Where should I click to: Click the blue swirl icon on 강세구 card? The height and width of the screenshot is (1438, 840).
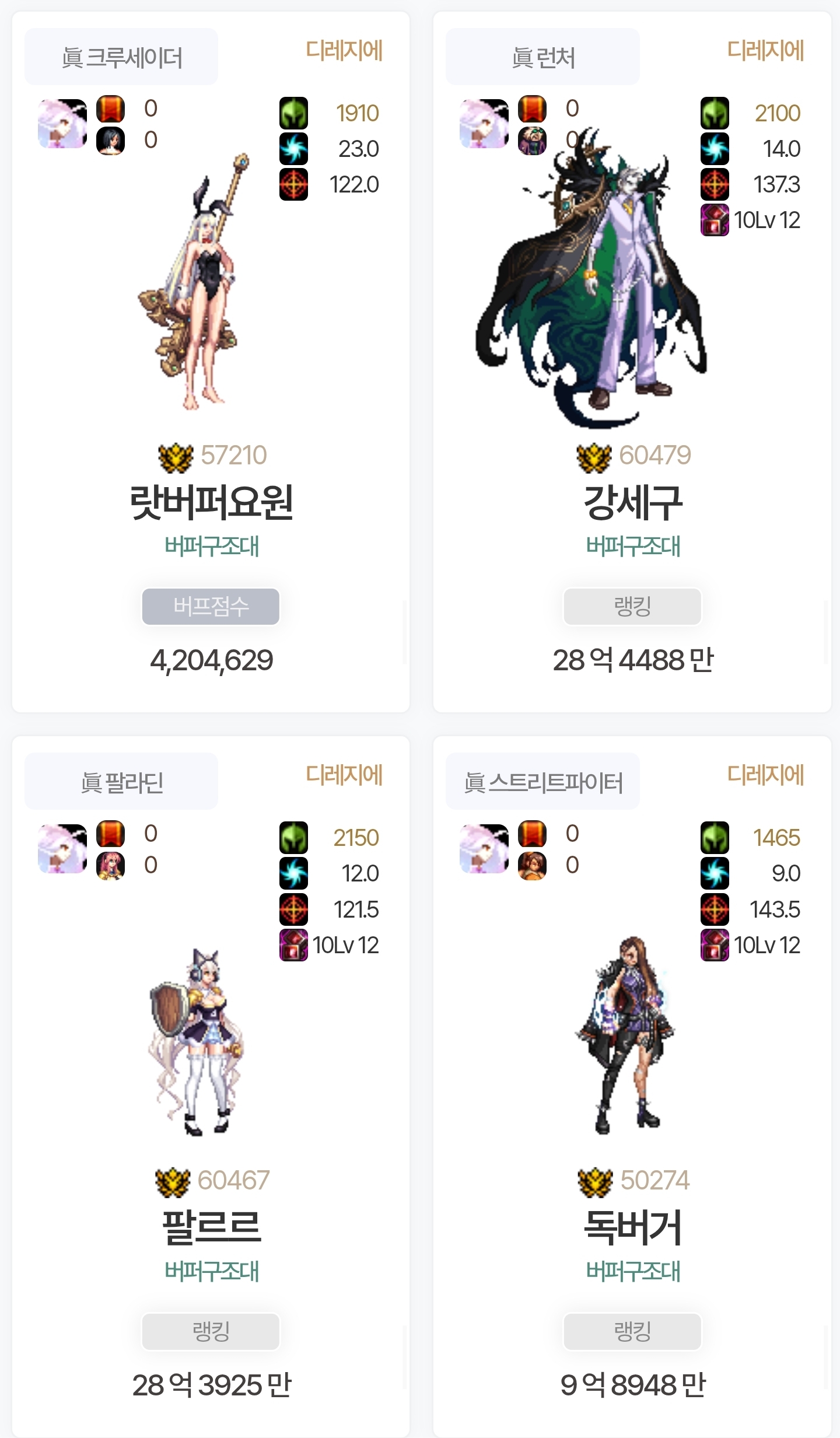click(x=715, y=149)
